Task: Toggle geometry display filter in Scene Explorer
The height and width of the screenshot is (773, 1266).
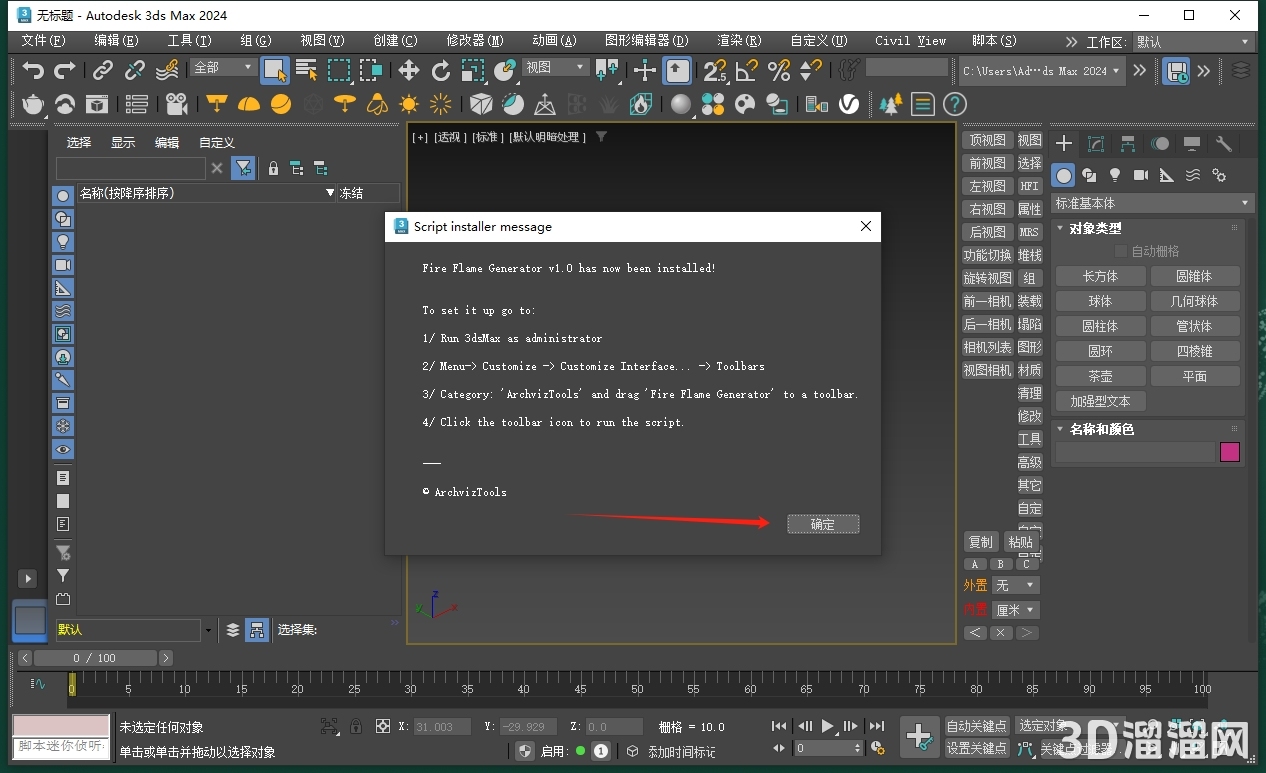Action: pyautogui.click(x=63, y=196)
